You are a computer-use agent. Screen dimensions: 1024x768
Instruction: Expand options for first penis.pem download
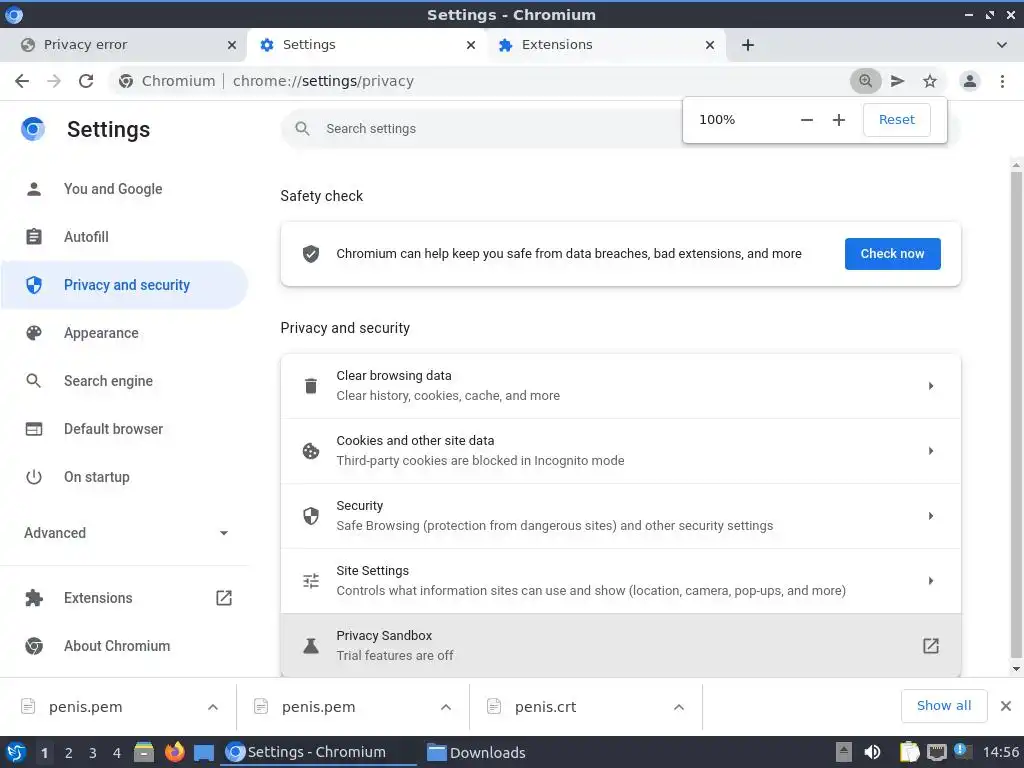(x=213, y=707)
